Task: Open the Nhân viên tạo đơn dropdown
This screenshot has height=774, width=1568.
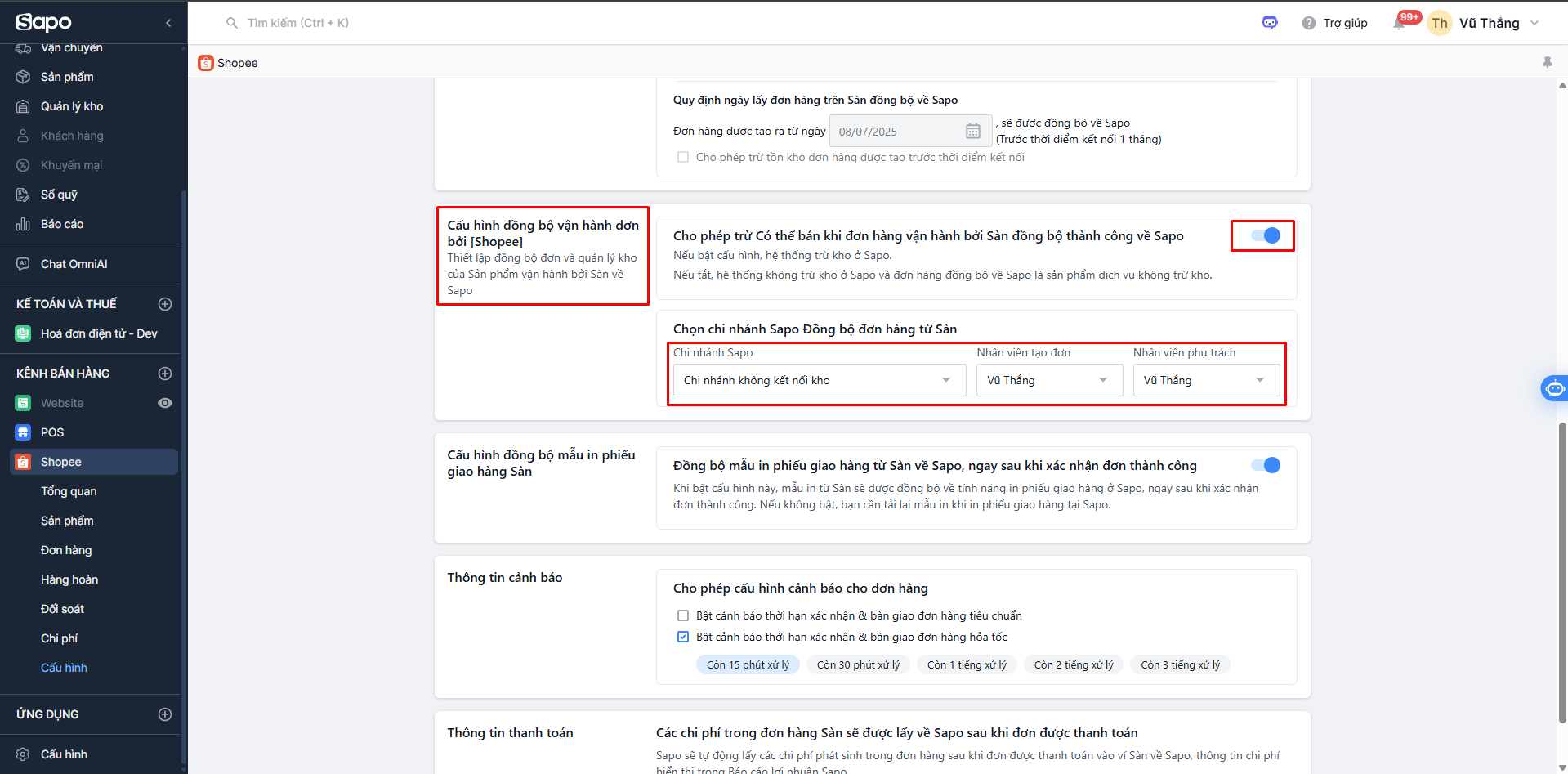Action: (x=1050, y=380)
